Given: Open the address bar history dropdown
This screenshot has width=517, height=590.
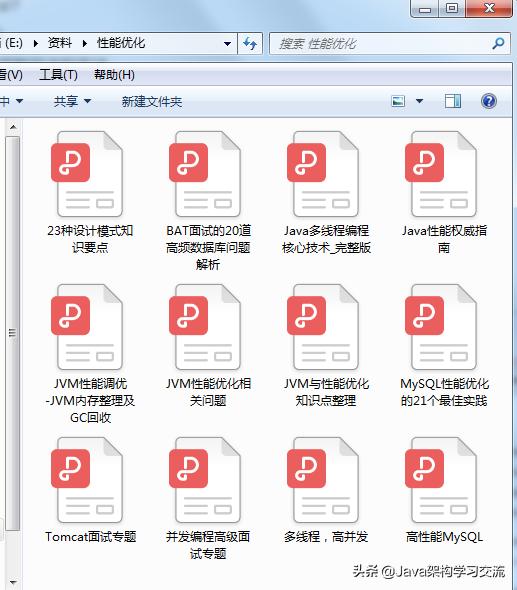Looking at the screenshot, I should click(x=227, y=44).
